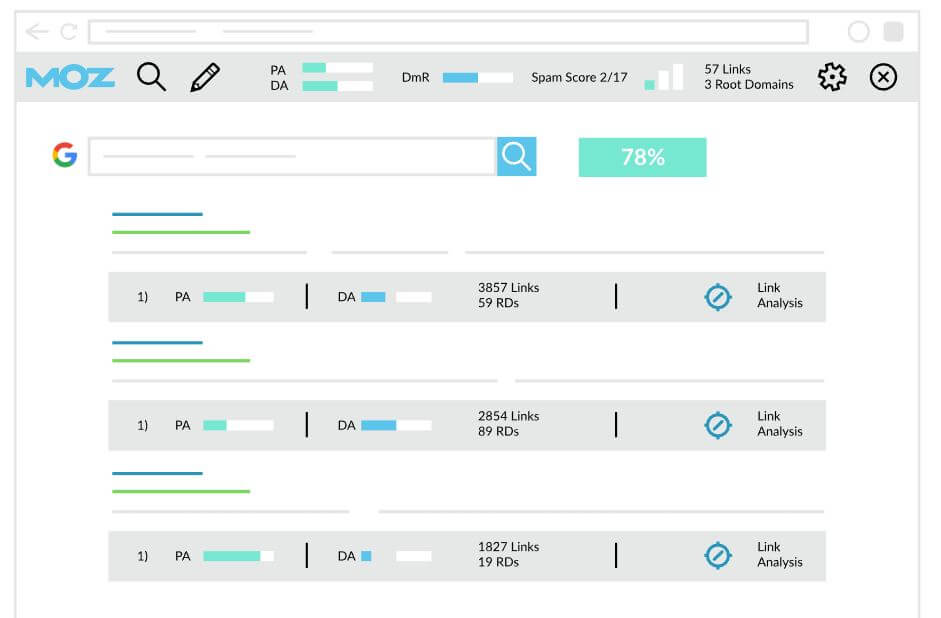The height and width of the screenshot is (618, 941).
Task: Click the browser back arrow
Action: tap(37, 31)
